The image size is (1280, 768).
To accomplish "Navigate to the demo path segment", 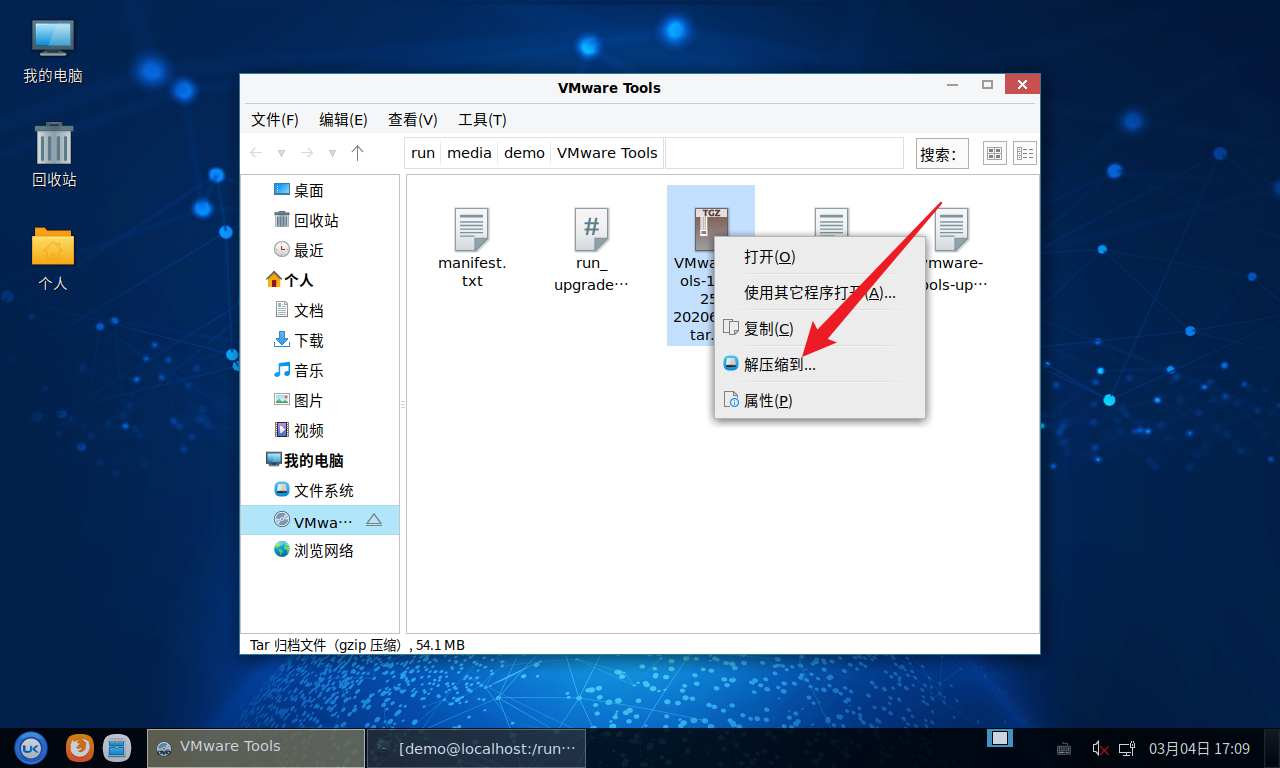I will click(x=524, y=153).
